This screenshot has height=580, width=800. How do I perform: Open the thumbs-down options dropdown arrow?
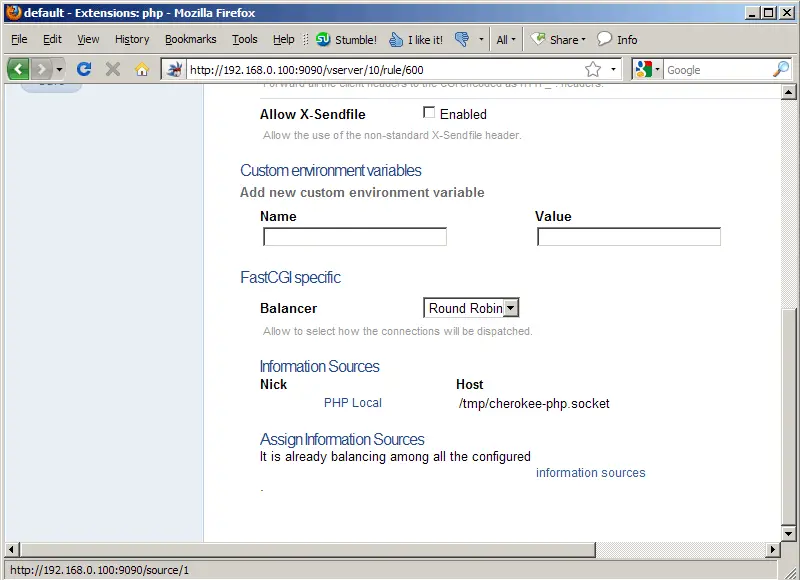481,39
